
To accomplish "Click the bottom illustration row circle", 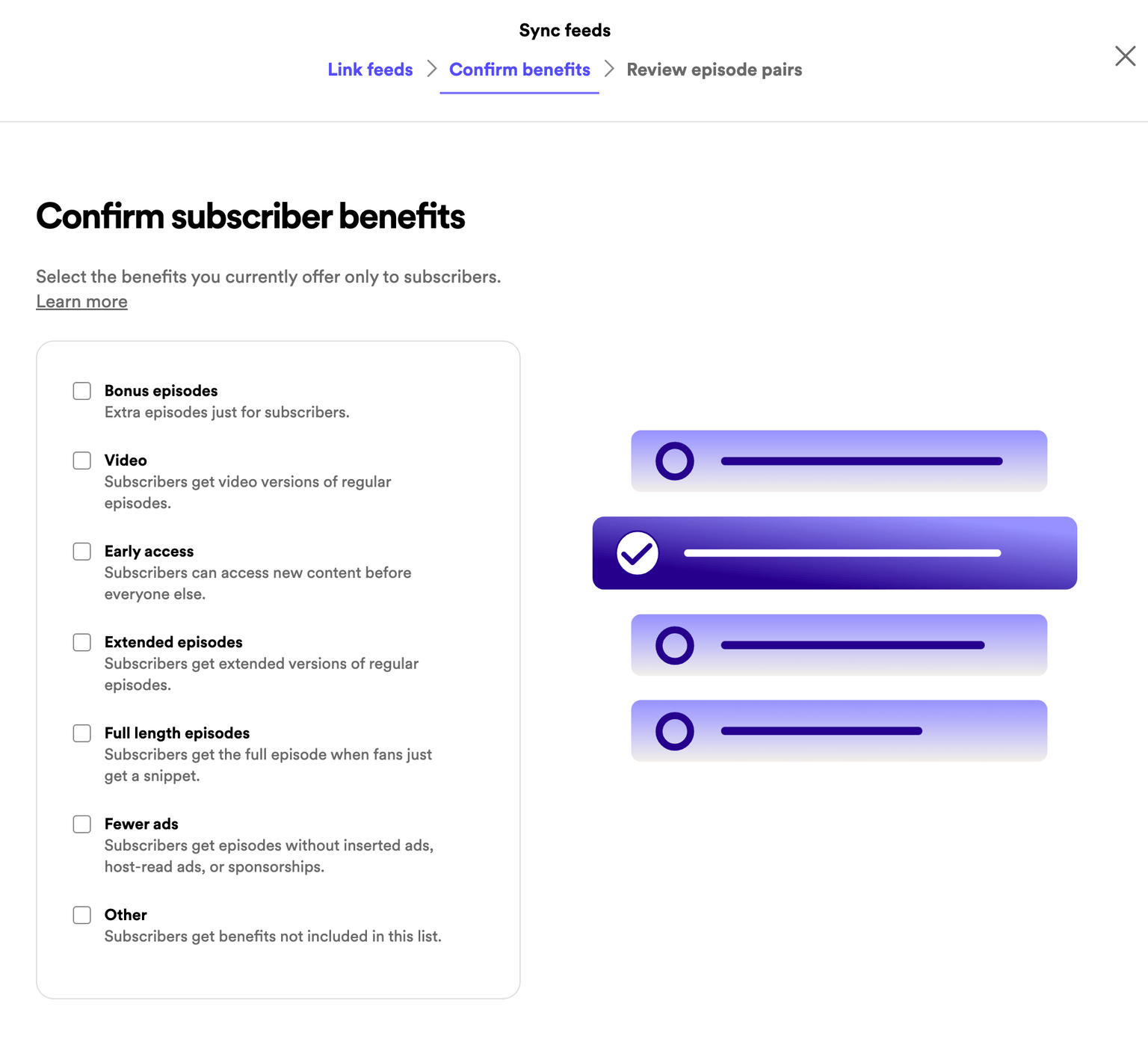I will tap(675, 731).
